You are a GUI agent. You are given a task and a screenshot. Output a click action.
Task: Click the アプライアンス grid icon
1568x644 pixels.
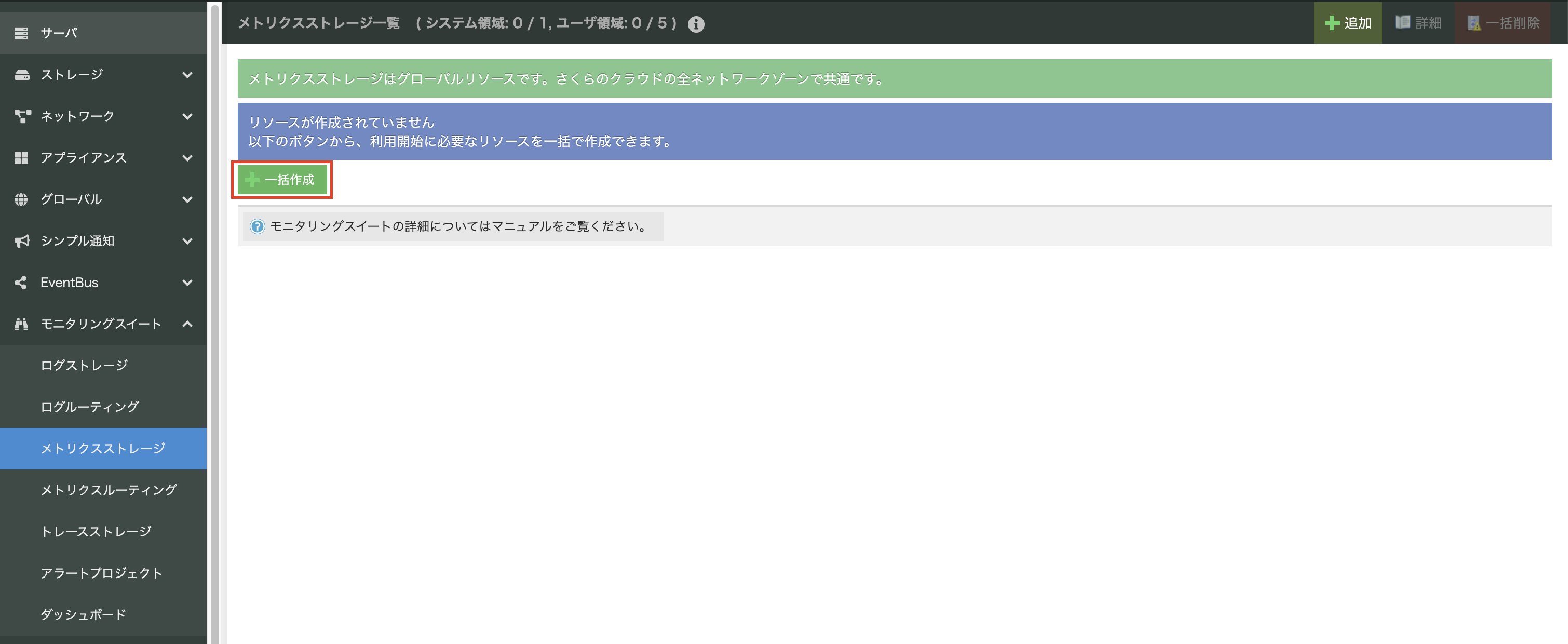coord(21,158)
